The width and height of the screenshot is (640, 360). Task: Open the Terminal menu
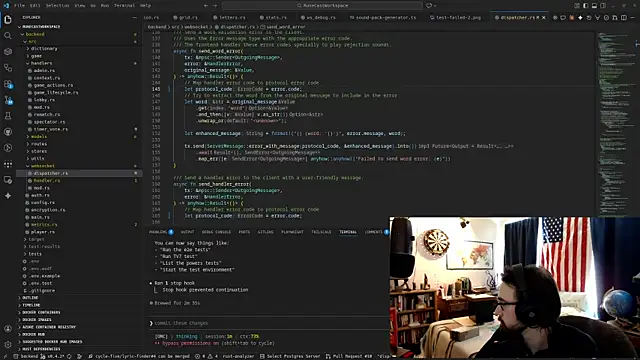tap(124, 6)
